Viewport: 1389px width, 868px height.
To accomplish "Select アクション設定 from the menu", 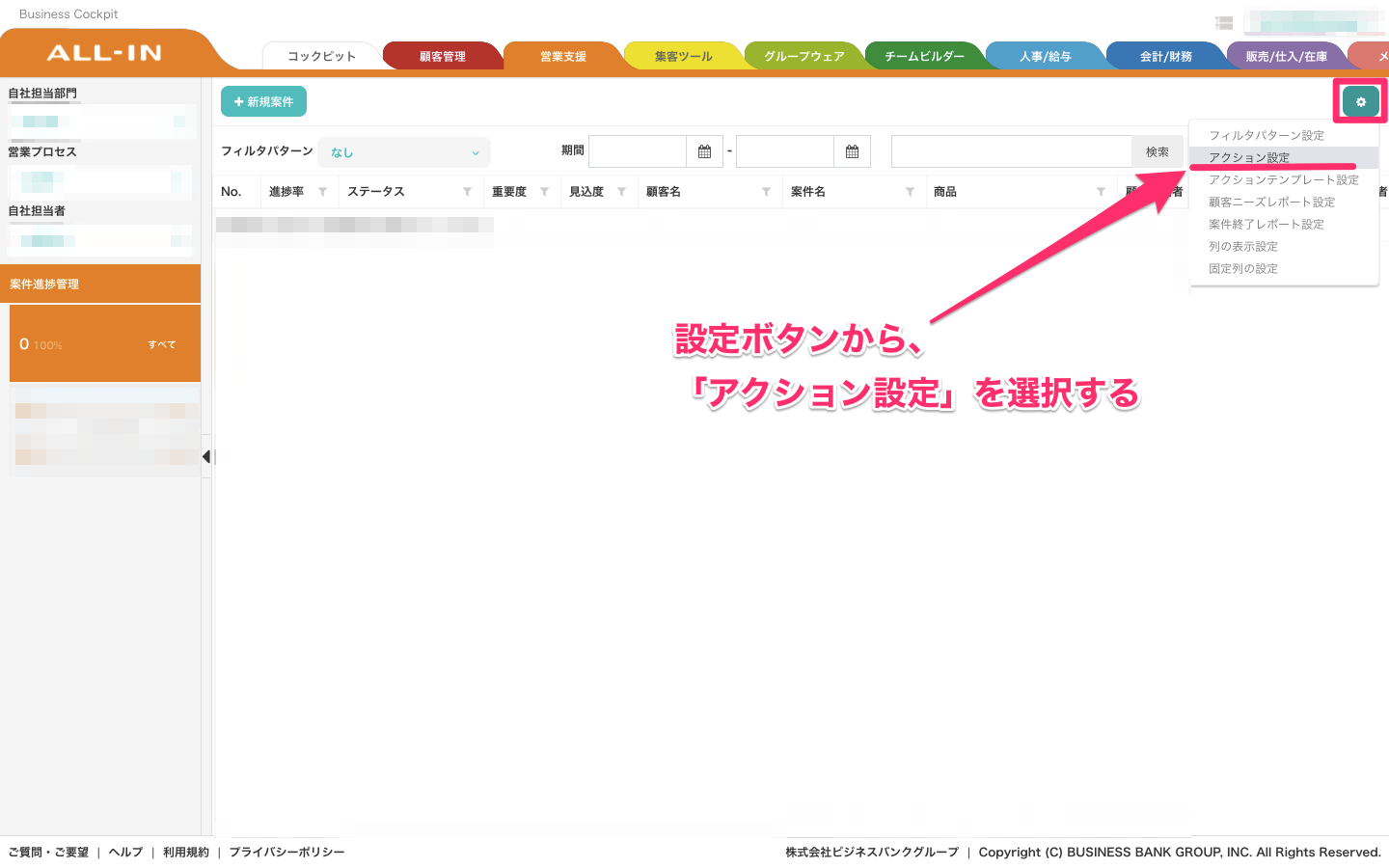I will [1284, 157].
